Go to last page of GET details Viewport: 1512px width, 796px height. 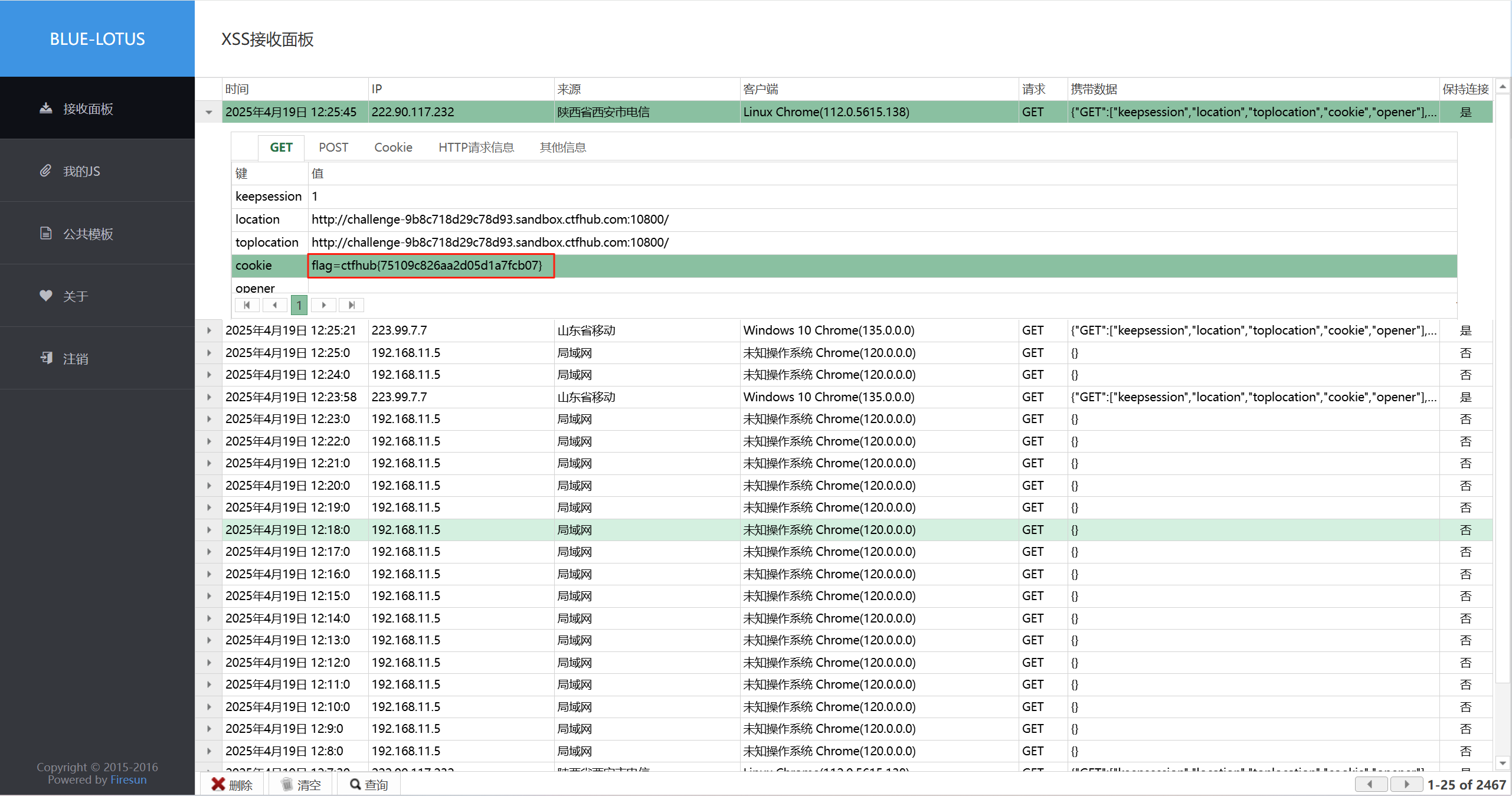[352, 305]
